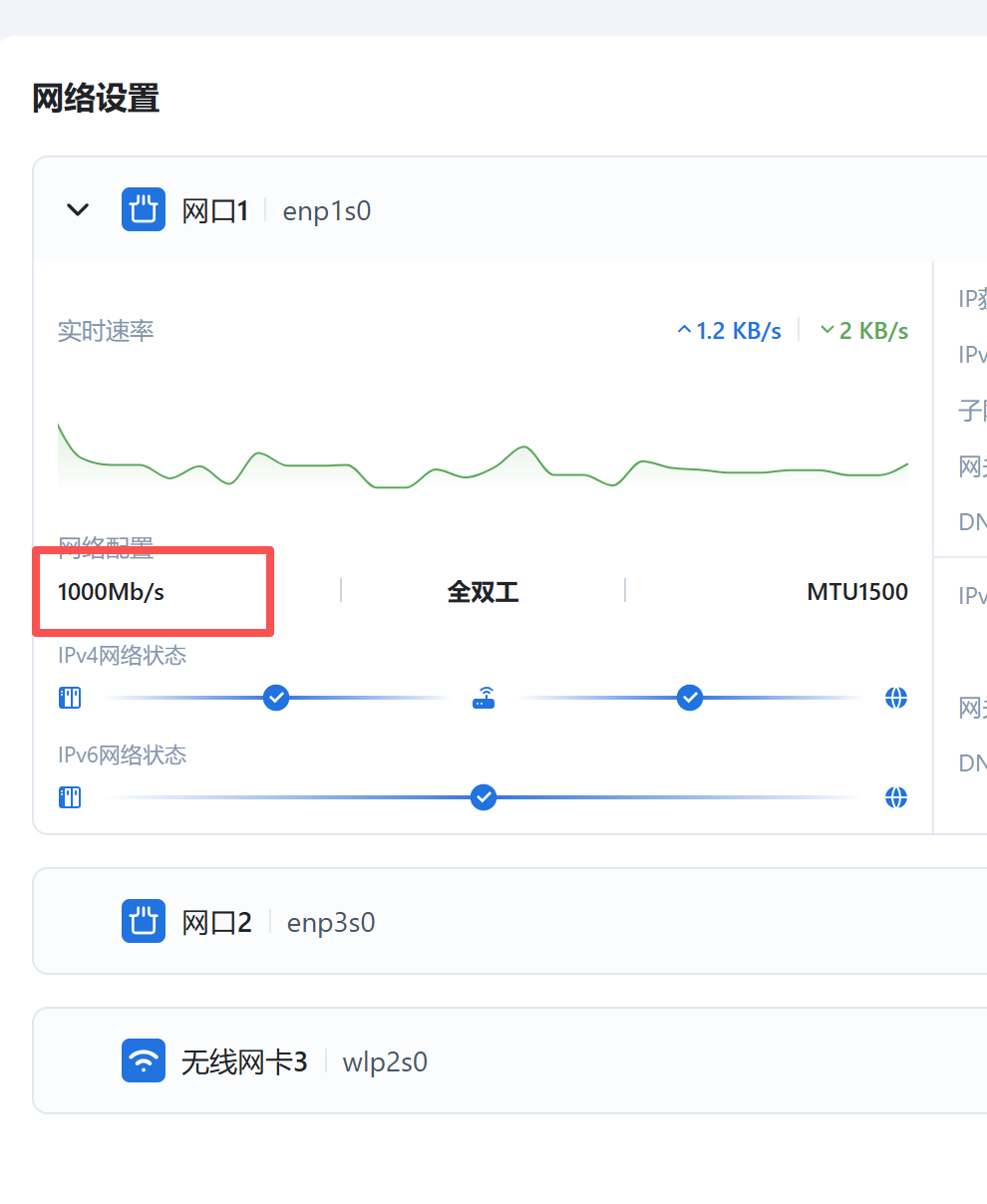Click the globe icon in IPv6 status

[896, 797]
